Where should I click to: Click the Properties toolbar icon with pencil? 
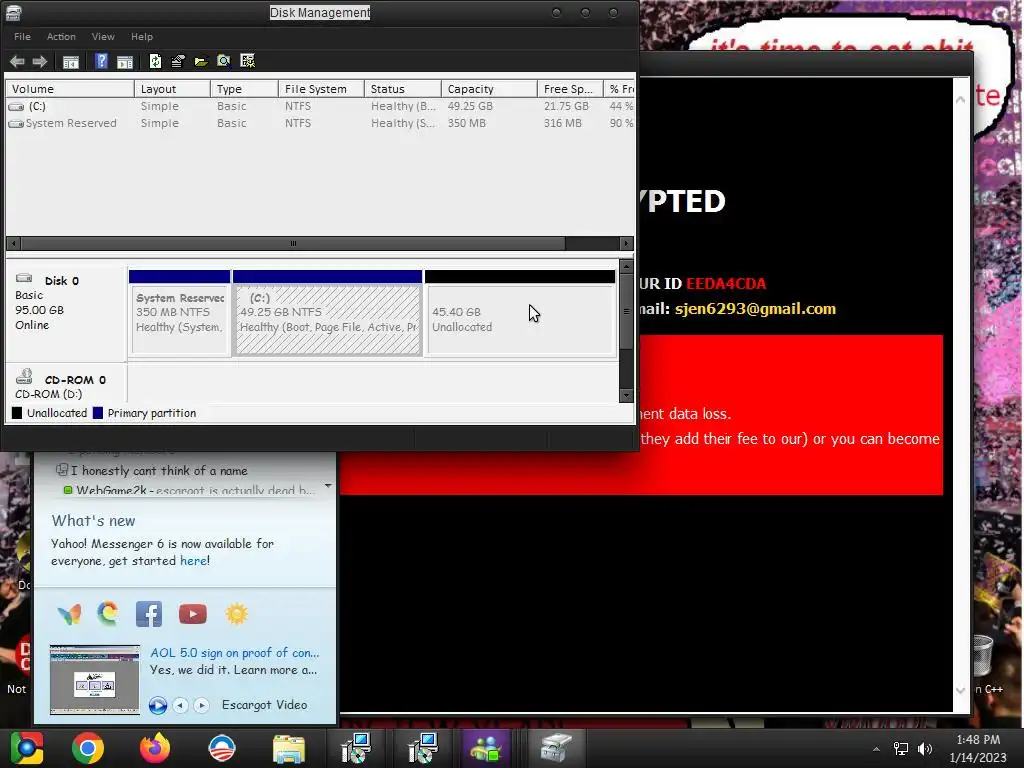[x=178, y=61]
